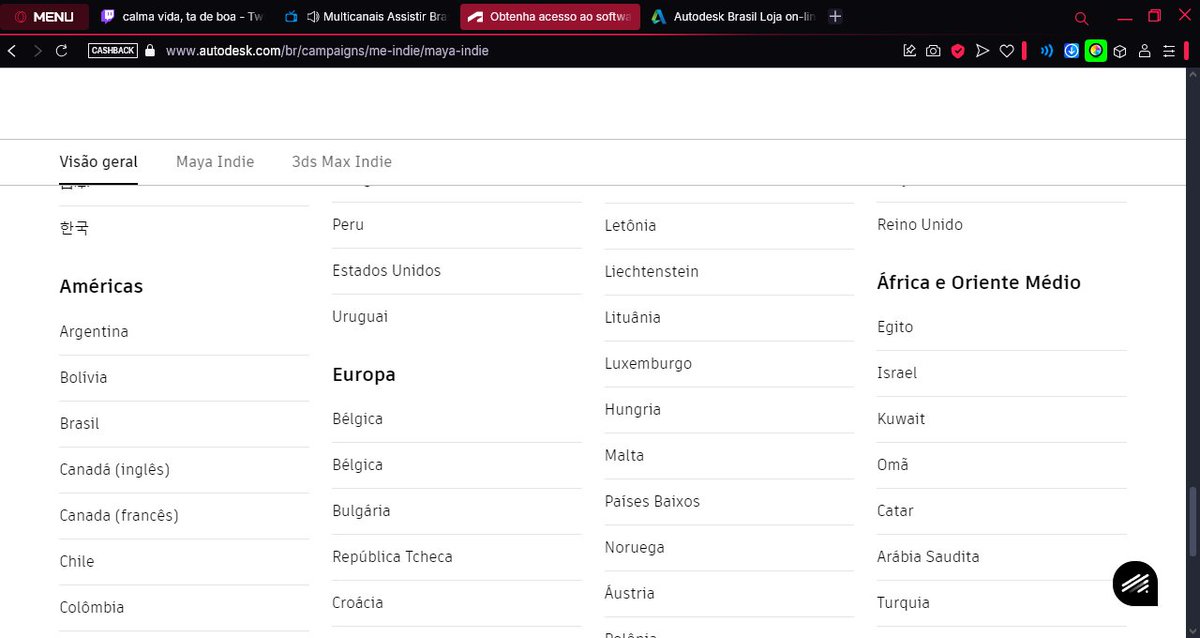Image resolution: width=1200 pixels, height=638 pixels.
Task: Open Easy Setup sliders icon
Action: [x=1169, y=51]
